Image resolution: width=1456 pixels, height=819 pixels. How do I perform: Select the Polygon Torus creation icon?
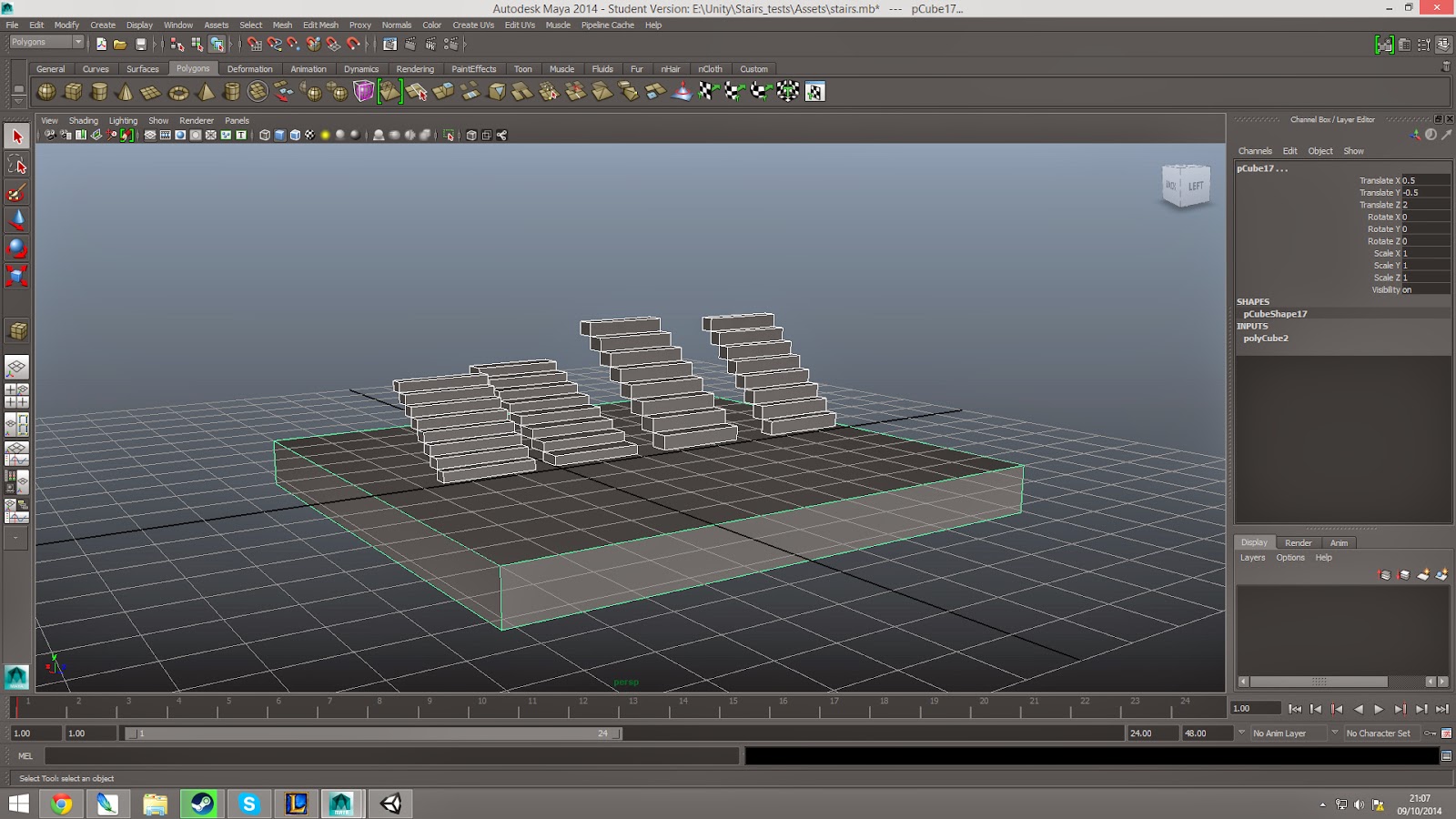pos(177,91)
